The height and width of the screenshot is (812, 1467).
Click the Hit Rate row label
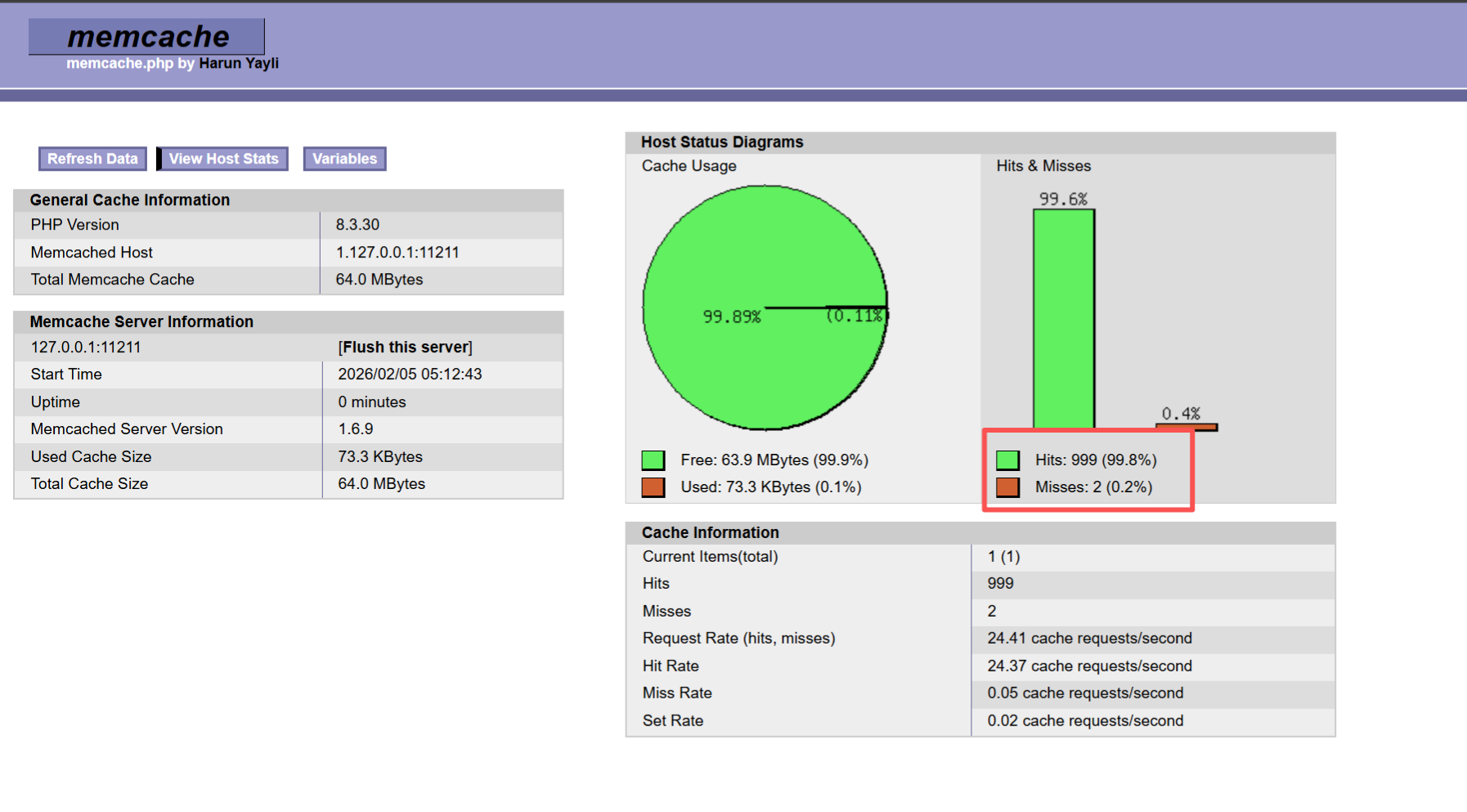coord(671,666)
